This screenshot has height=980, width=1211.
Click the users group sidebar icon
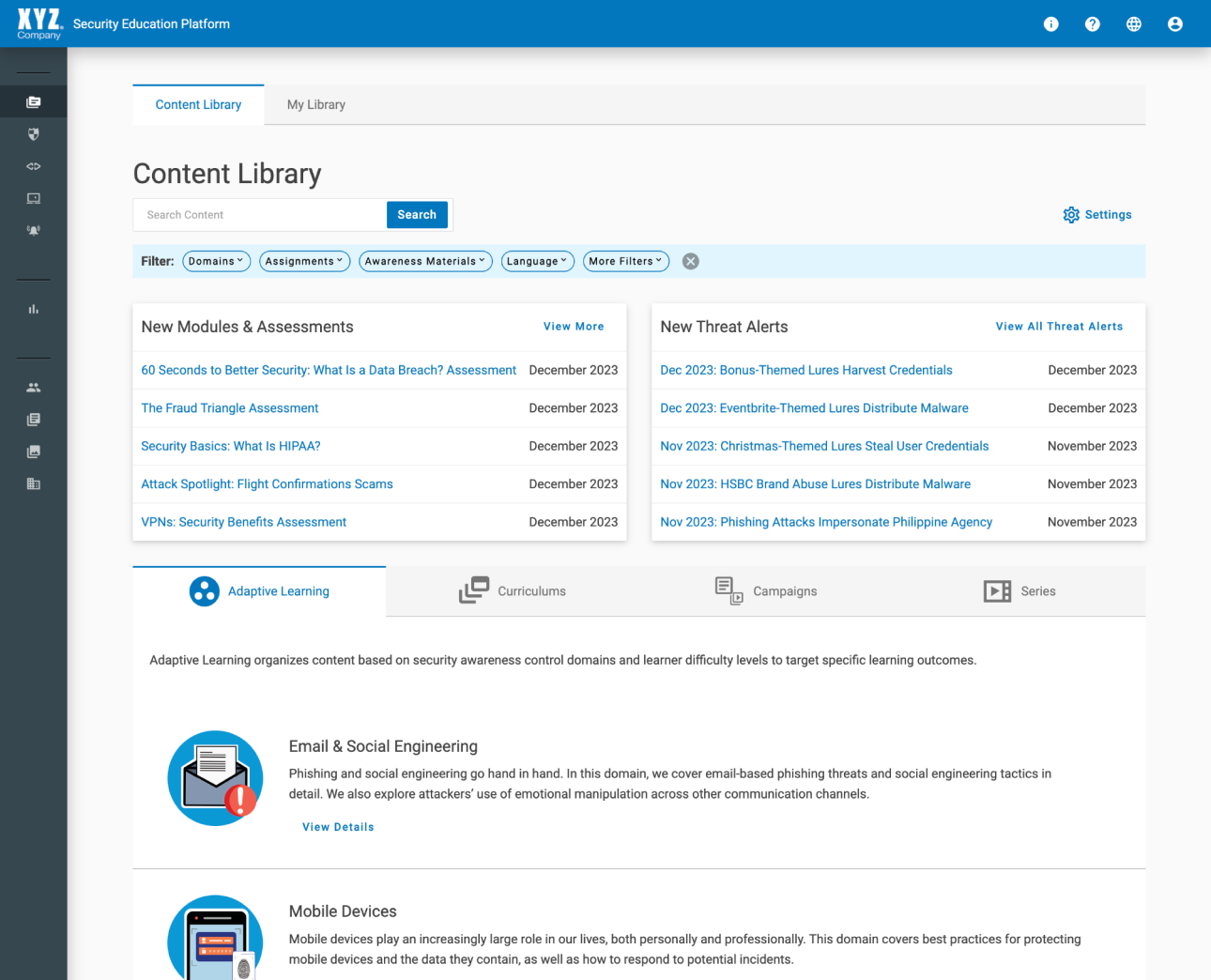point(34,388)
